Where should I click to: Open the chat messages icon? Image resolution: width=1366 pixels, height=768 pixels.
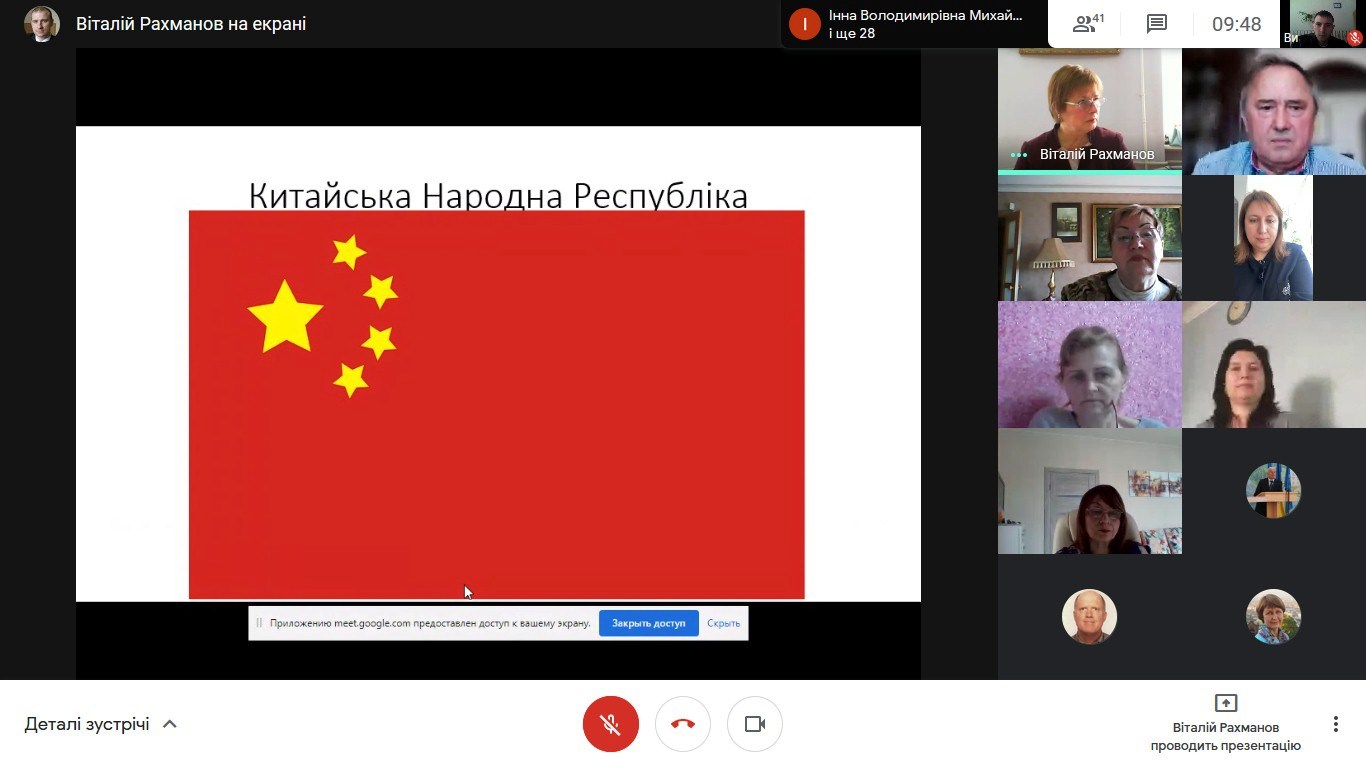pos(1157,24)
